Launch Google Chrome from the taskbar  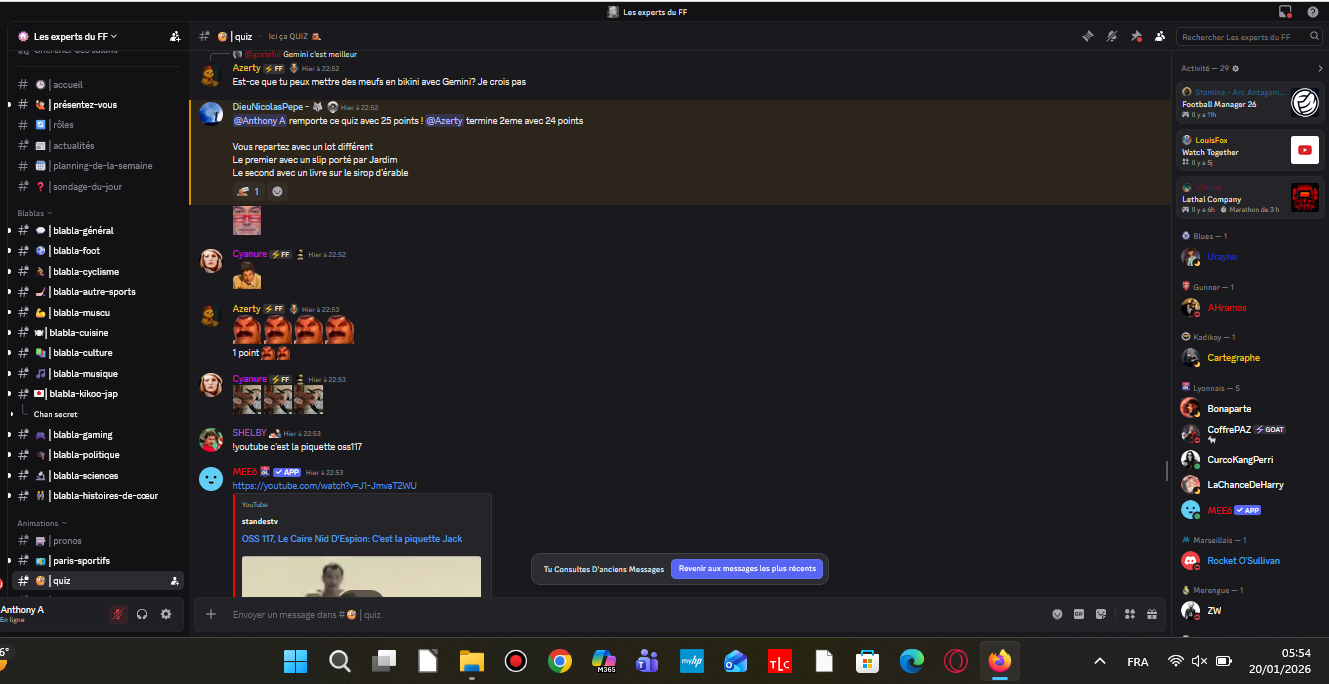tap(560, 661)
